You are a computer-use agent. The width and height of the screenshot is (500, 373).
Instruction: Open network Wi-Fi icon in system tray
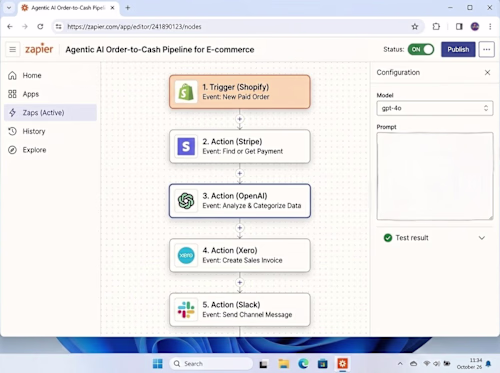[x=426, y=363]
